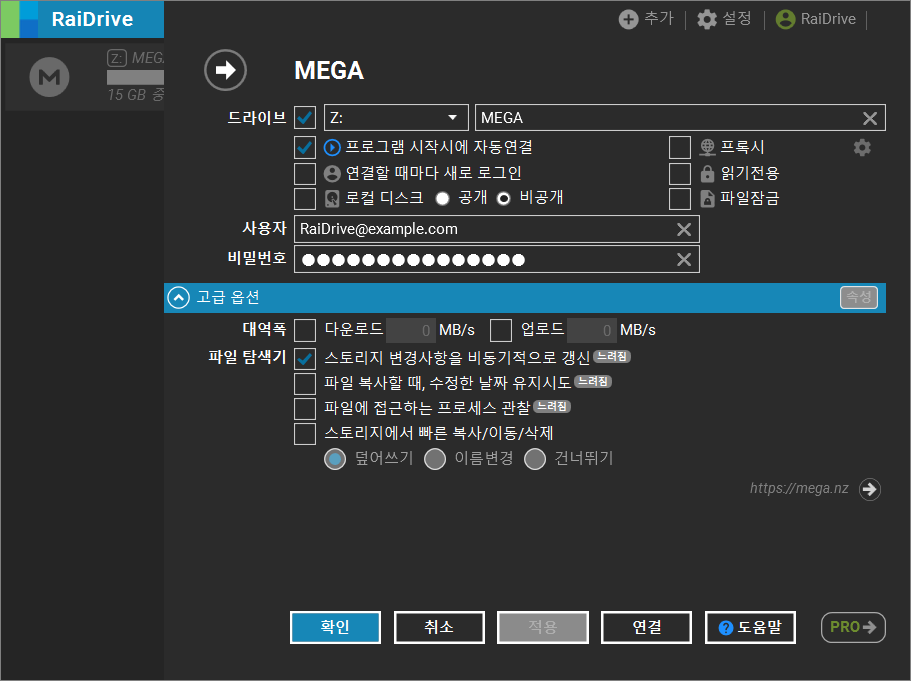This screenshot has height=681, width=911.
Task: Clear the MEGA drive name field
Action: coord(870,118)
